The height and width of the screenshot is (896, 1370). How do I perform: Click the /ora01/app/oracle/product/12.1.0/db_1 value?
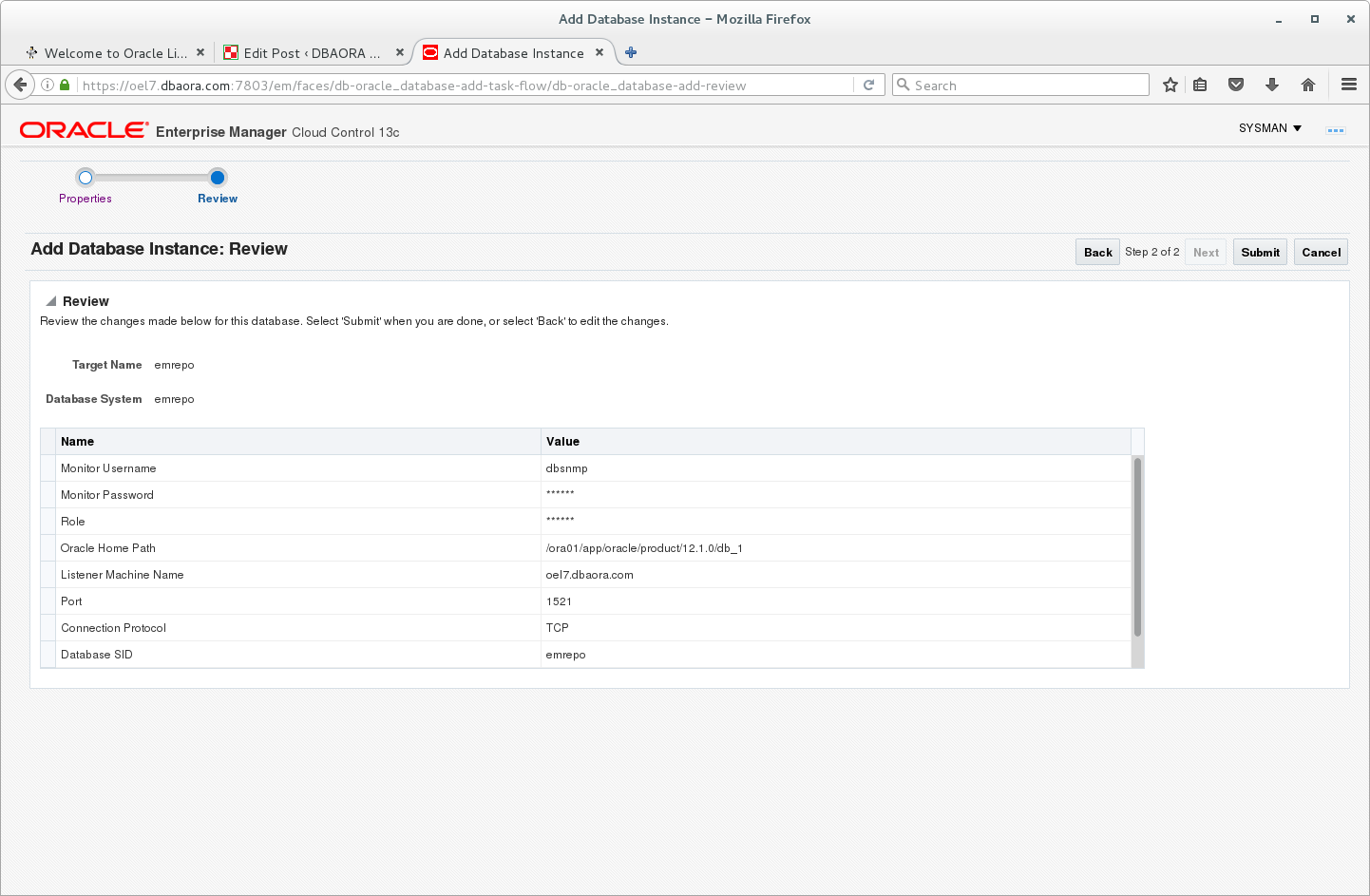644,548
